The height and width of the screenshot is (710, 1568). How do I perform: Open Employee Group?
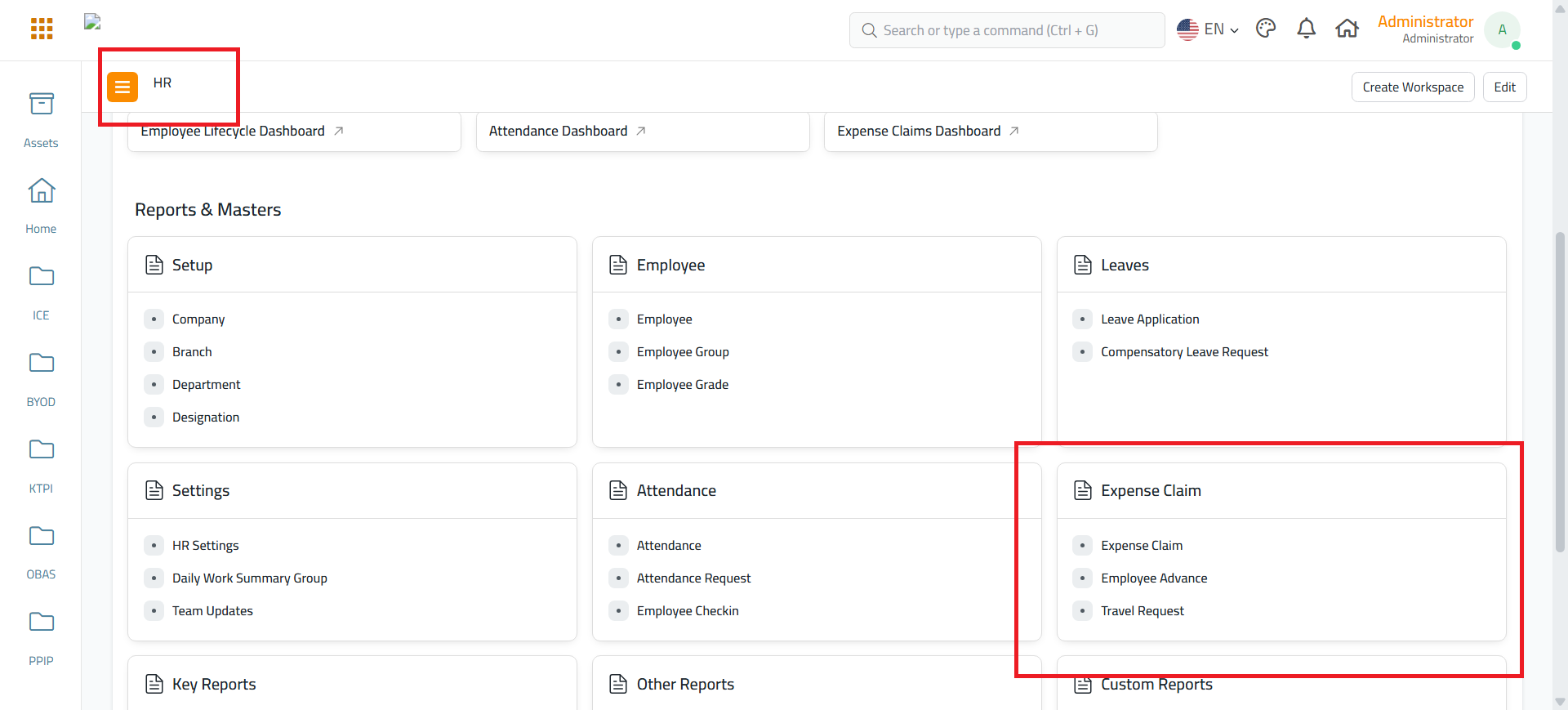click(x=683, y=352)
